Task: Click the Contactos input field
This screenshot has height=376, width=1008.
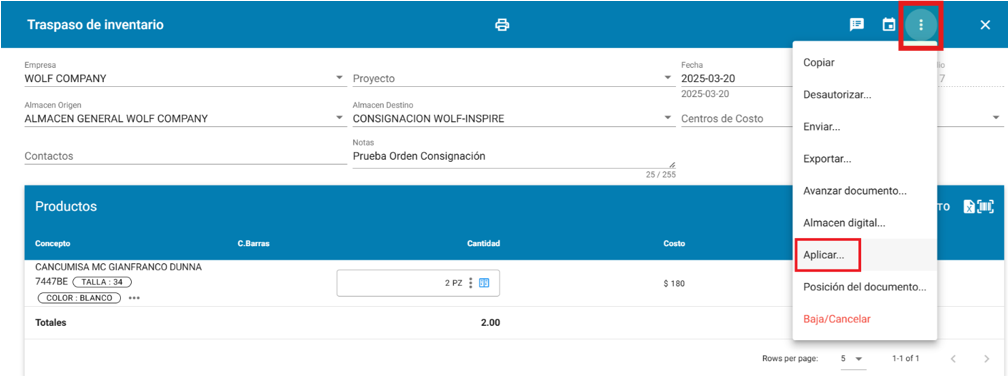Action: tap(185, 156)
